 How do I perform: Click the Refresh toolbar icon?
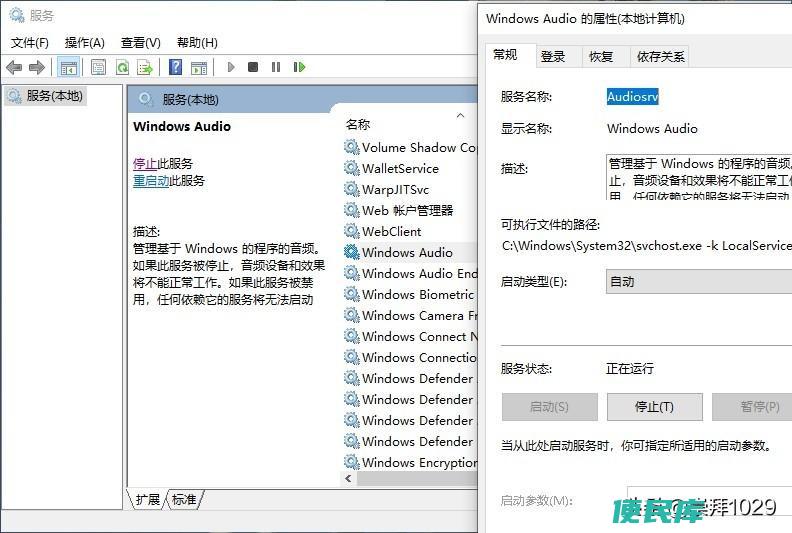[x=122, y=67]
